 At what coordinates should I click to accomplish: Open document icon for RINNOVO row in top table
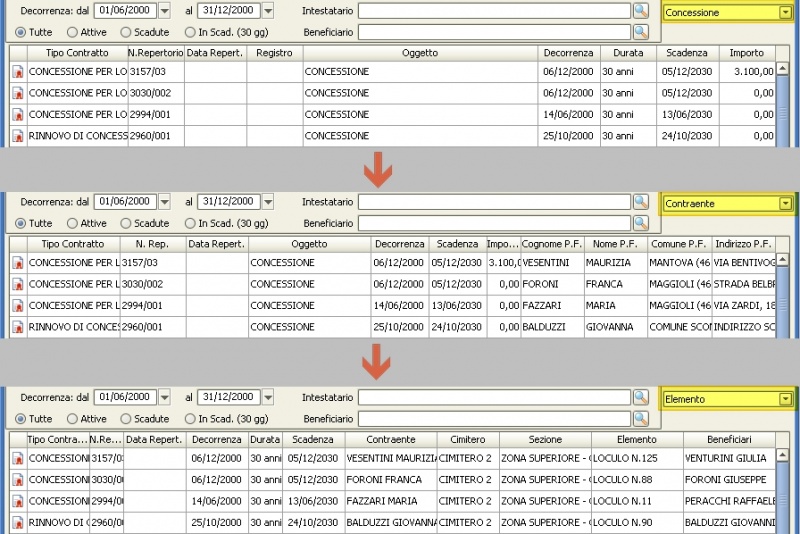click(17, 136)
